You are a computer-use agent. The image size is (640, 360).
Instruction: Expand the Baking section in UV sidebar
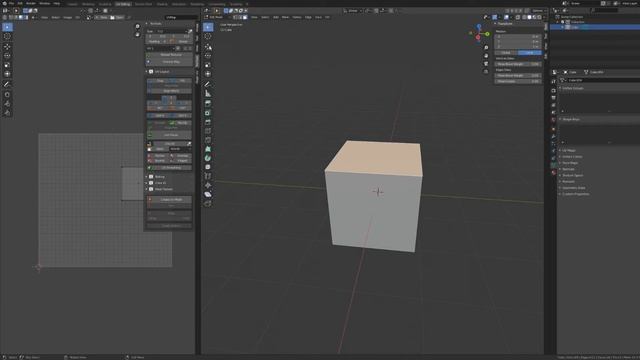pyautogui.click(x=160, y=177)
